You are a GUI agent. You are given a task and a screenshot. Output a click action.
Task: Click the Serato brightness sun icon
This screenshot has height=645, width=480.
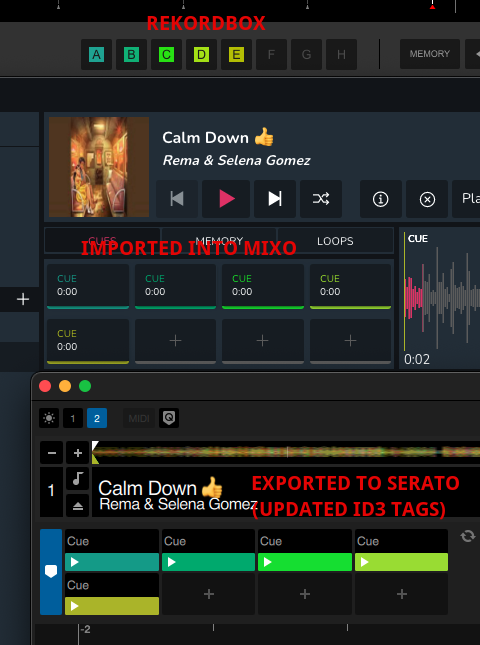pos(49,418)
